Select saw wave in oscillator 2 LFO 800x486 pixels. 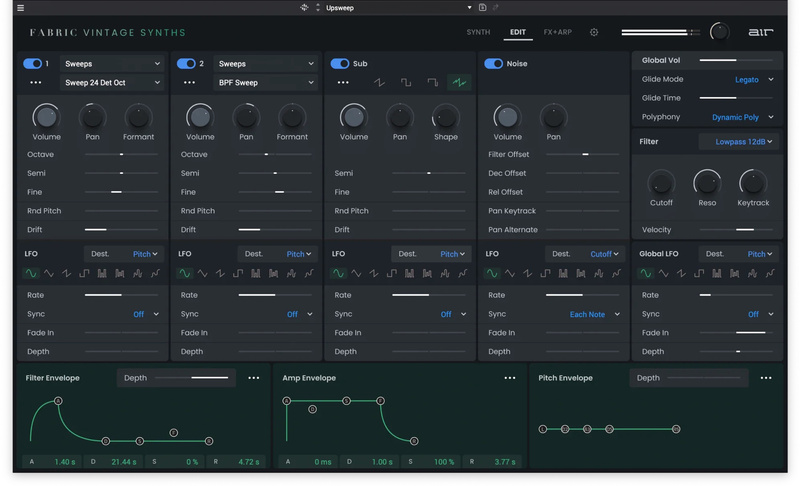[x=220, y=273]
